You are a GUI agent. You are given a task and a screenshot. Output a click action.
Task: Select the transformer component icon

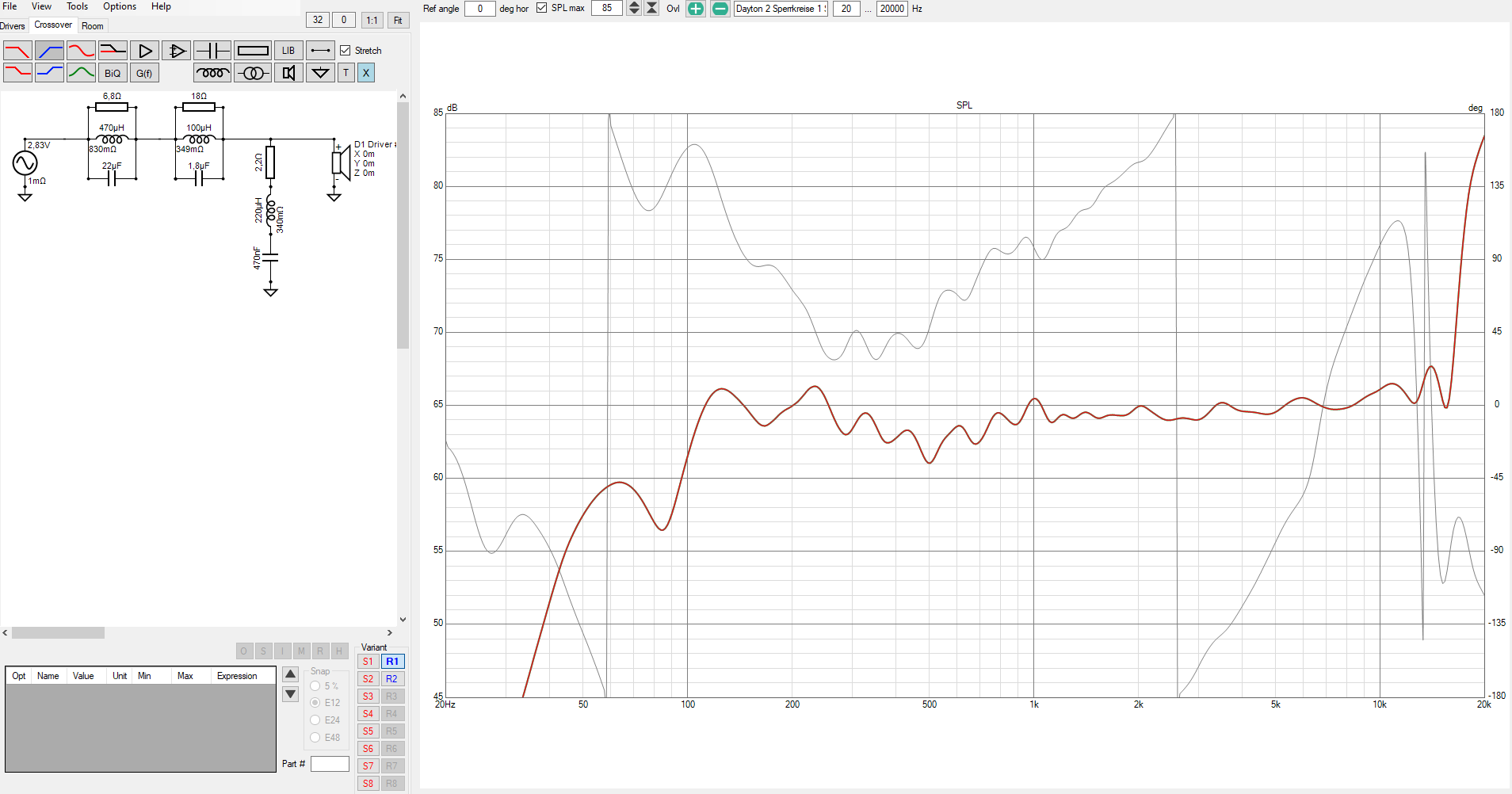click(x=253, y=73)
